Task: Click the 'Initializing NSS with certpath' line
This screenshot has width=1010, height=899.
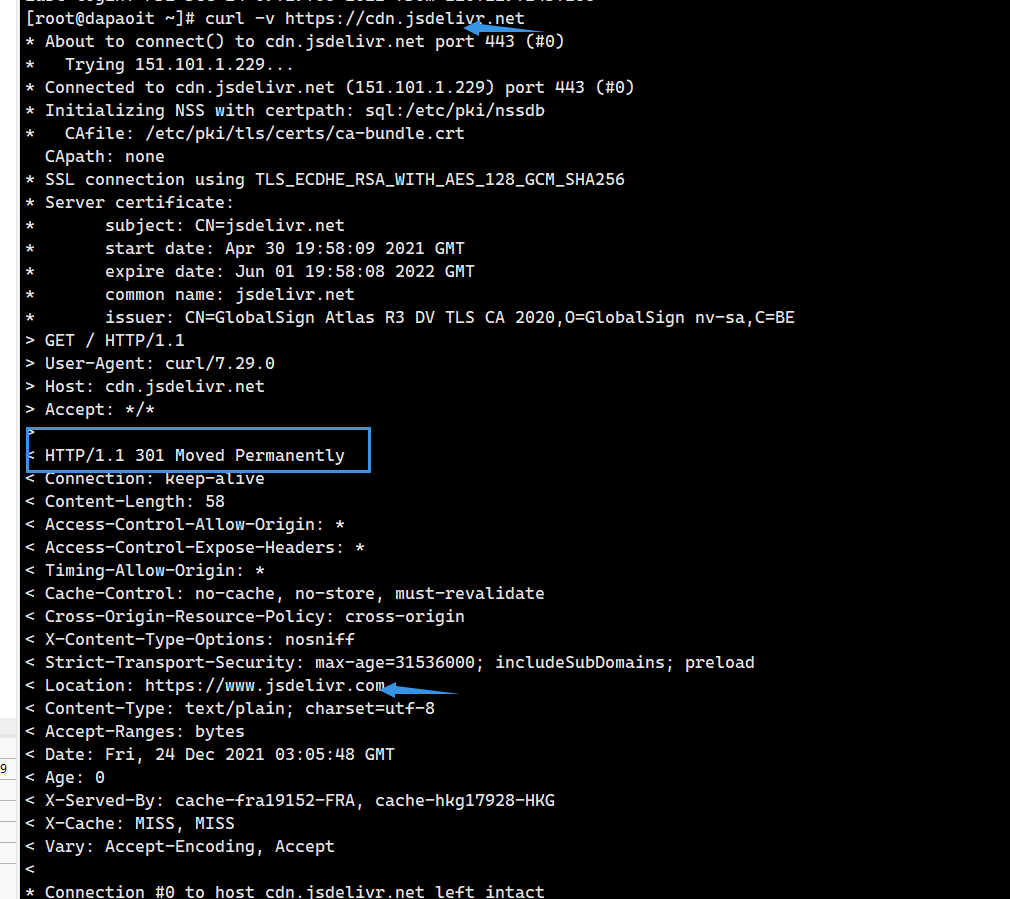Action: [285, 111]
